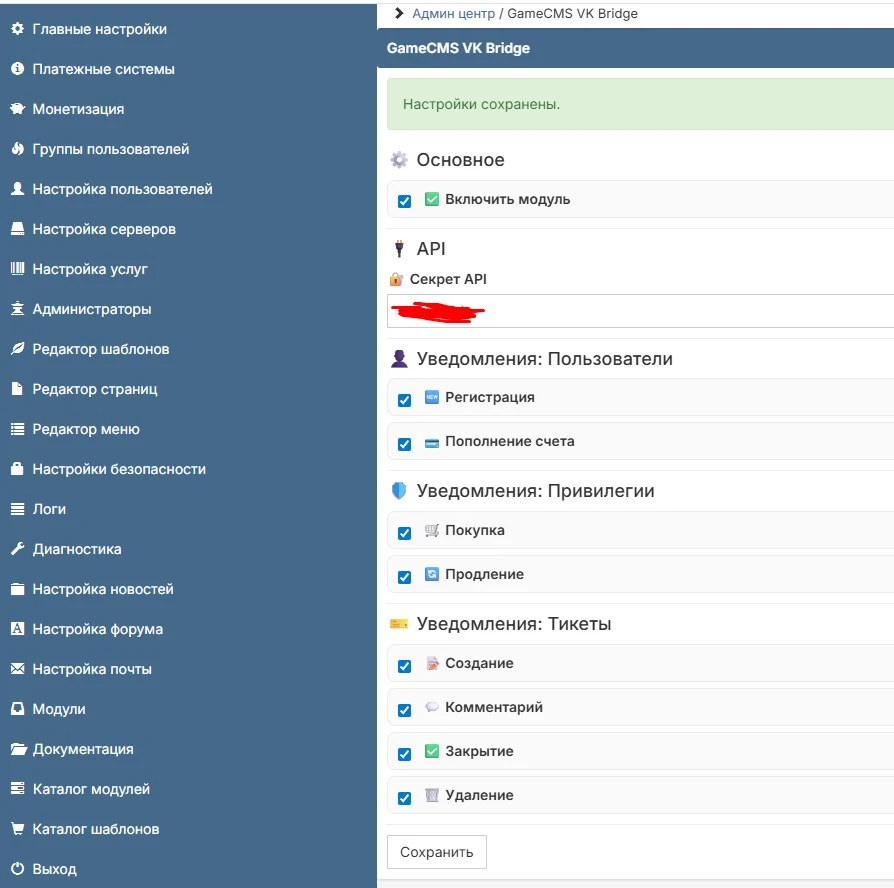Open the Каталог модулей link
The image size is (894, 888).
click(x=91, y=789)
